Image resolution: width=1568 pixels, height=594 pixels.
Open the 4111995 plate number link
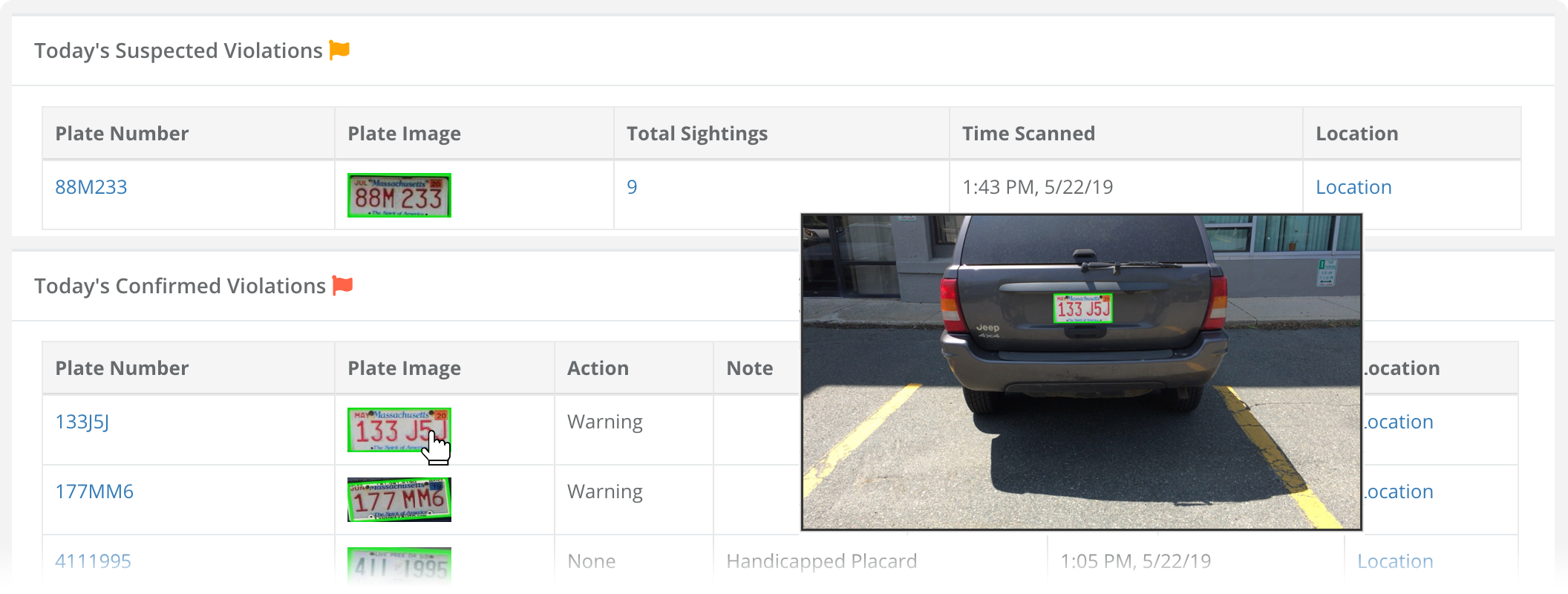pyautogui.click(x=93, y=561)
